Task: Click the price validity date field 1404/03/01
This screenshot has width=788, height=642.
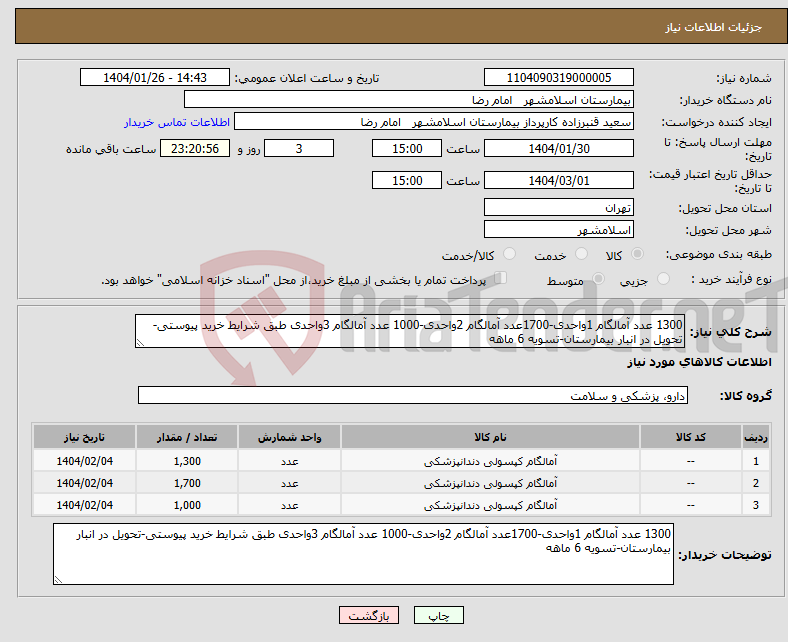Action: (x=558, y=181)
